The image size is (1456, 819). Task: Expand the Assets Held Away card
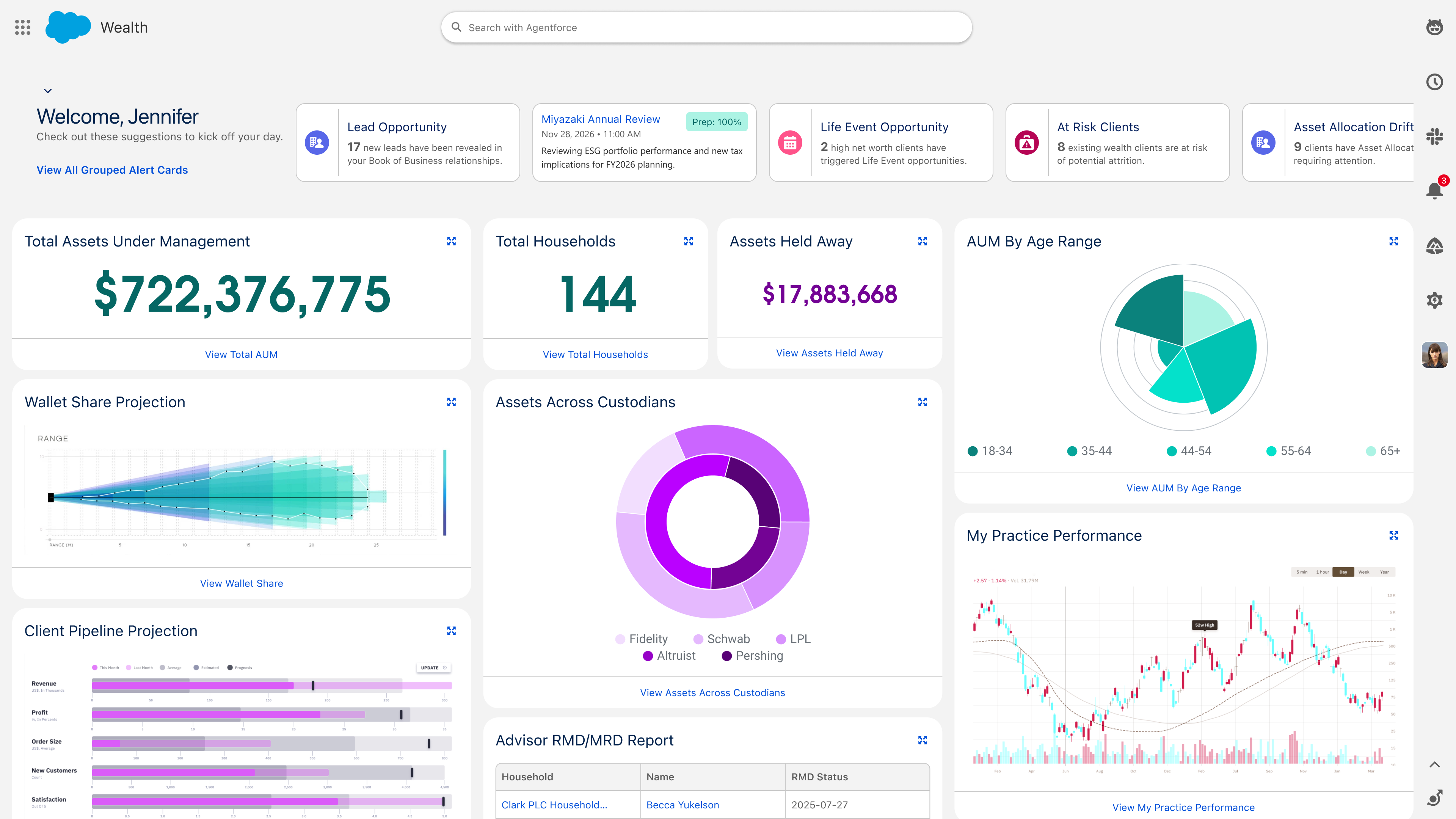coord(923,242)
